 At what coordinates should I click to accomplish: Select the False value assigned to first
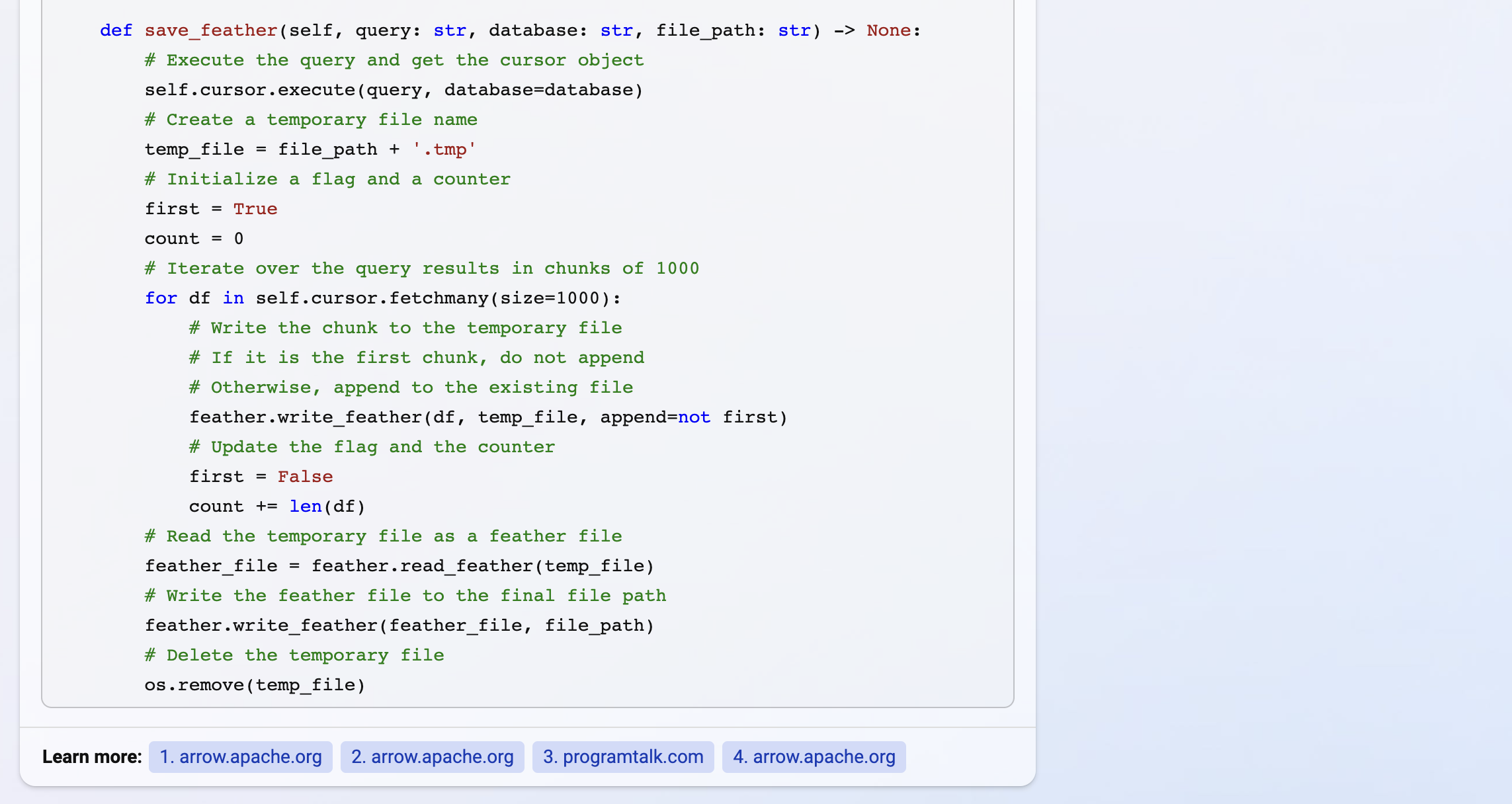pyautogui.click(x=305, y=476)
